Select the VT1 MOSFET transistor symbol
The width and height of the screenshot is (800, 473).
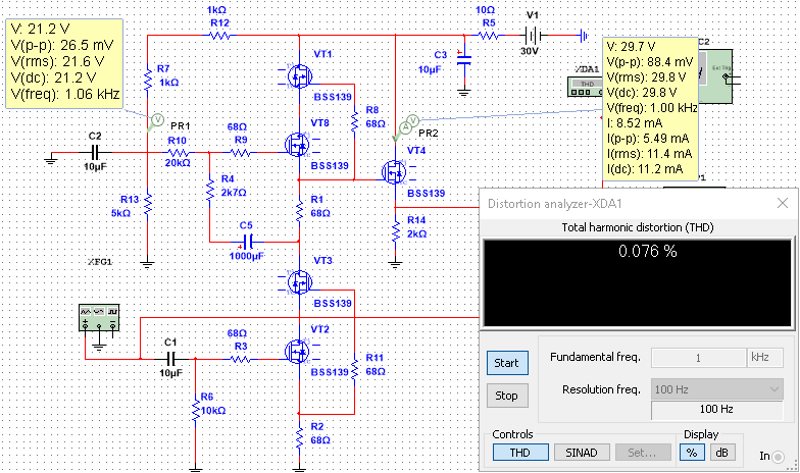click(x=298, y=76)
